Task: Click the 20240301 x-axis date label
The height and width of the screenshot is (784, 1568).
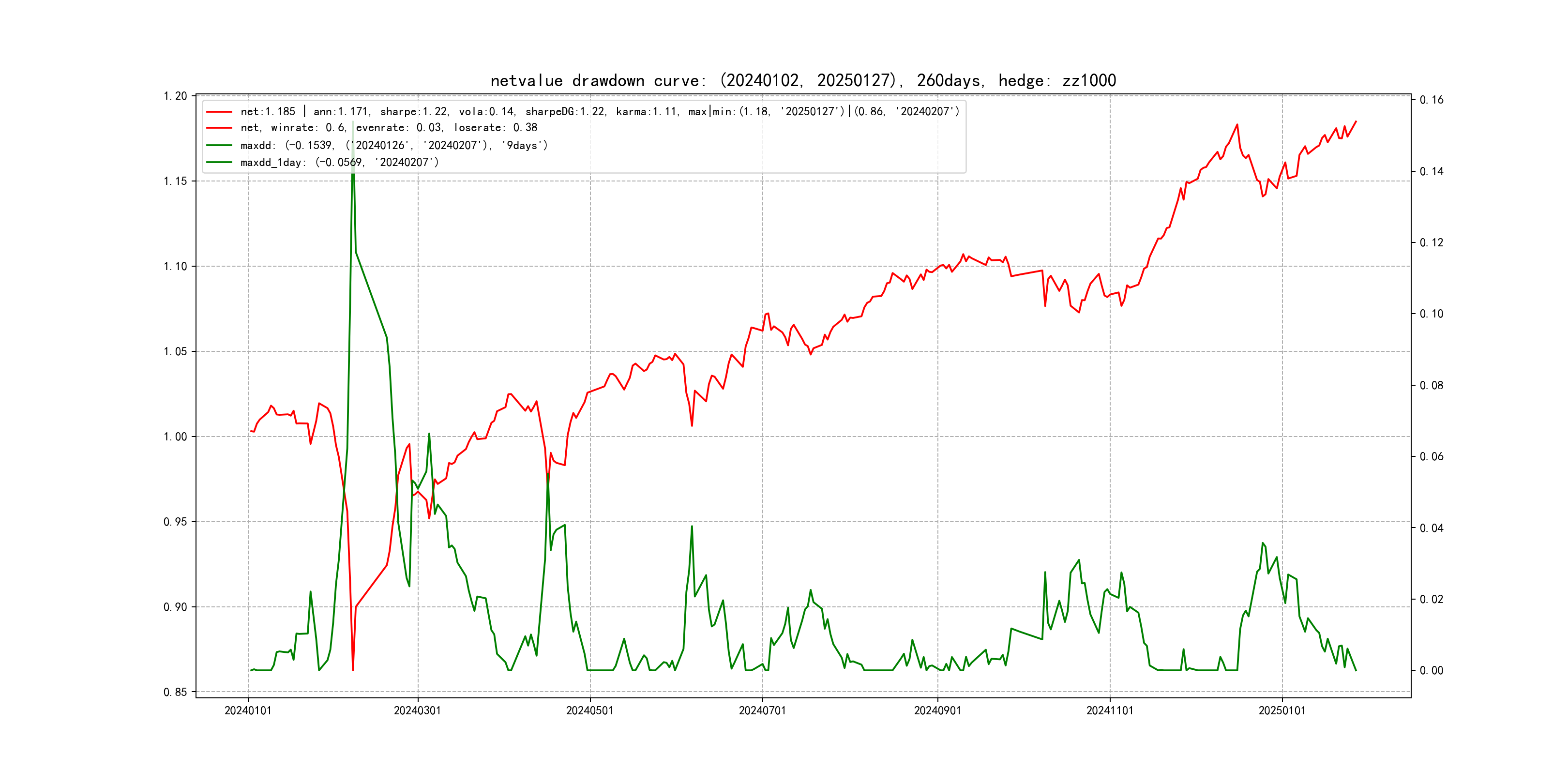Action: pos(417,711)
